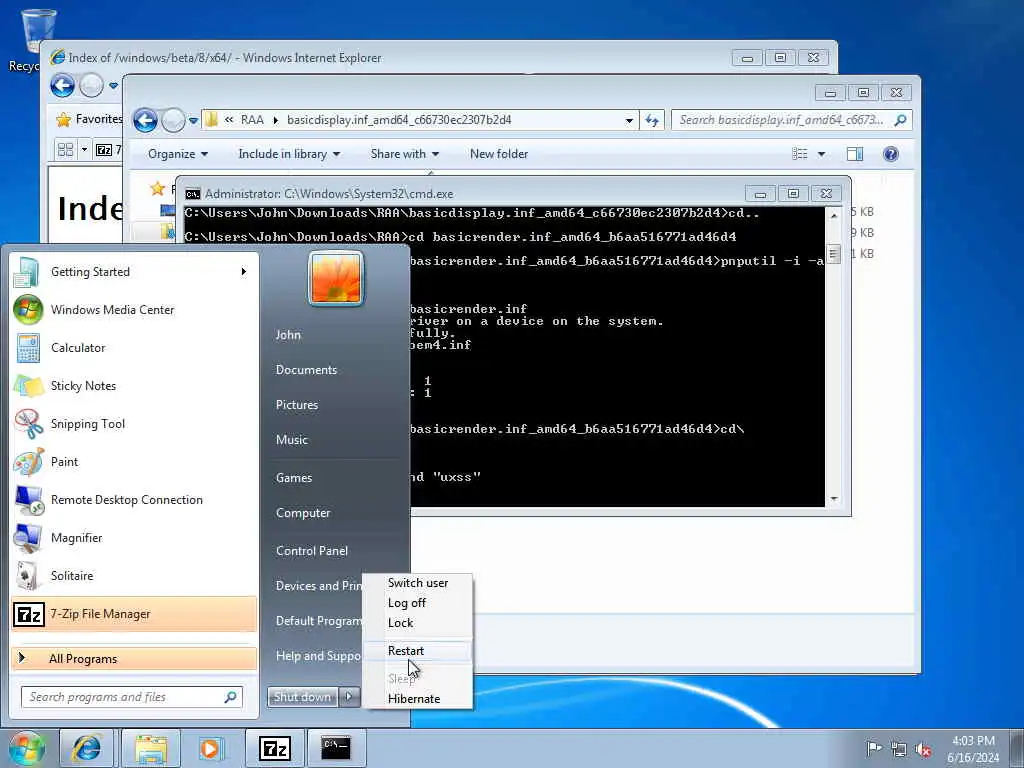Screen dimensions: 1024x768
Task: Choose Switch user from power menu
Action: coord(418,583)
